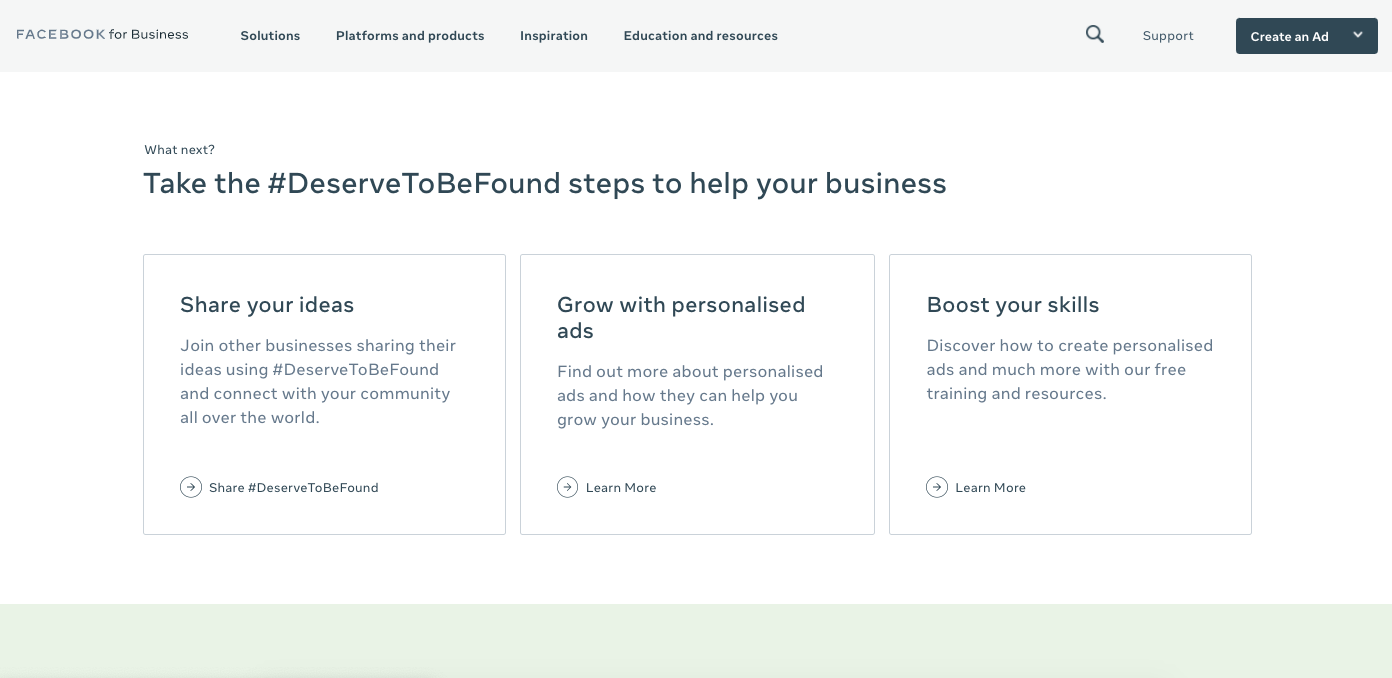Select the Boost your skills heading
Viewport: 1392px width, 678px height.
point(1013,305)
